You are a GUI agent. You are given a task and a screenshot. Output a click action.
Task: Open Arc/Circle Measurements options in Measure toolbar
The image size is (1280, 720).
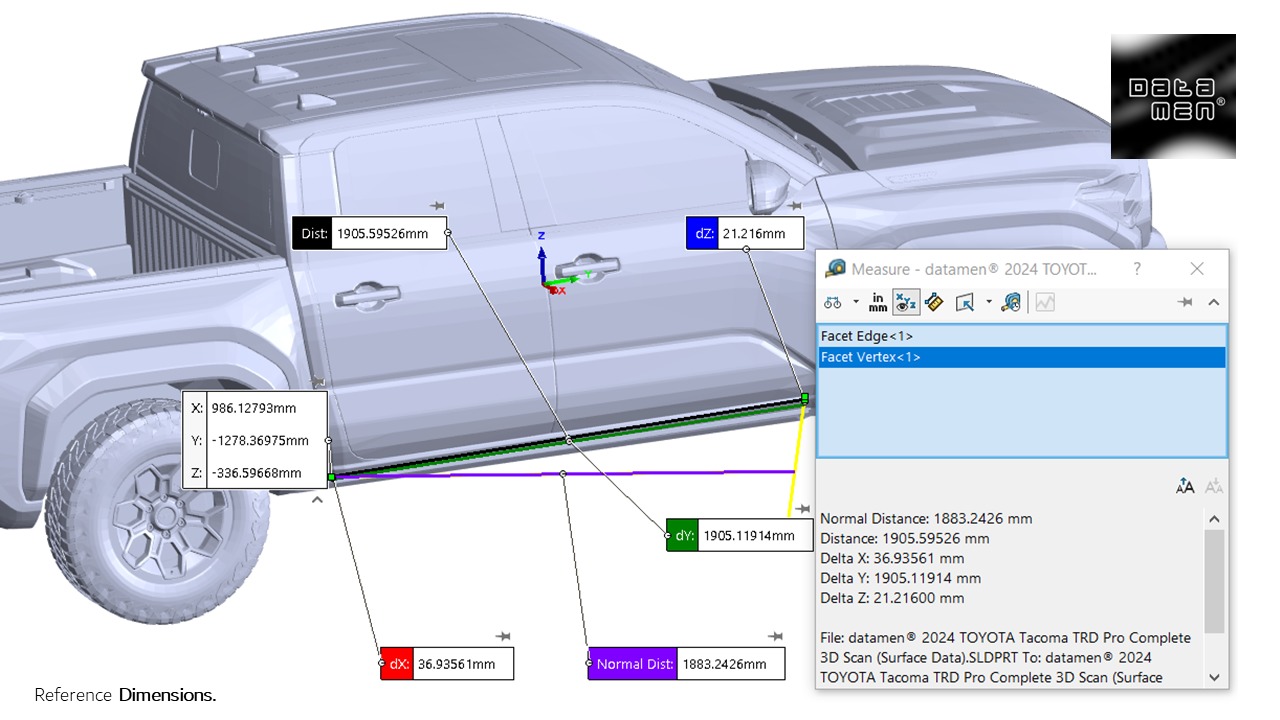[x=833, y=302]
